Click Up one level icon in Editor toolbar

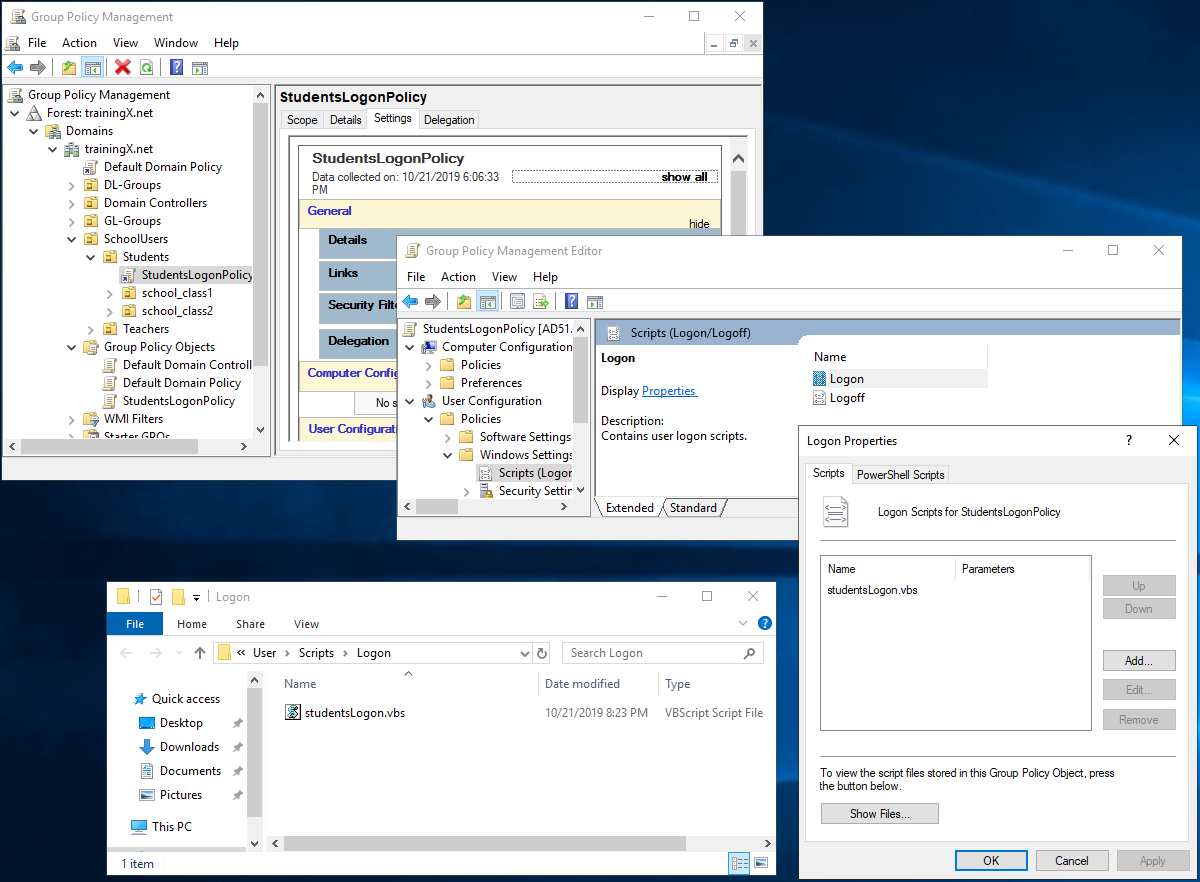coord(464,301)
